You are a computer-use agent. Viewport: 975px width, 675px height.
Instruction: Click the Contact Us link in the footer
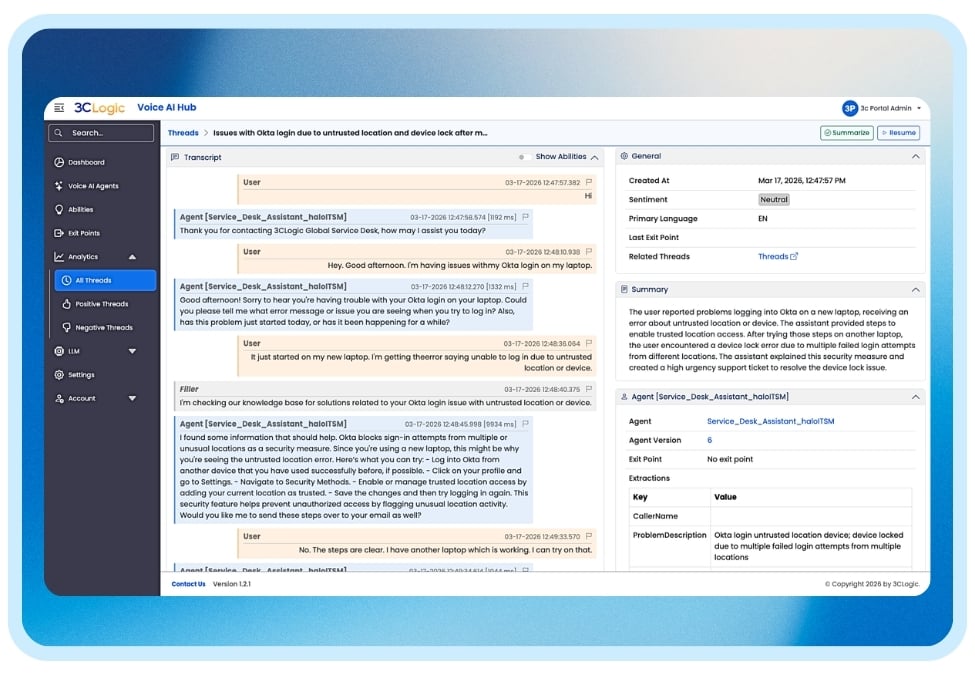pyautogui.click(x=186, y=584)
